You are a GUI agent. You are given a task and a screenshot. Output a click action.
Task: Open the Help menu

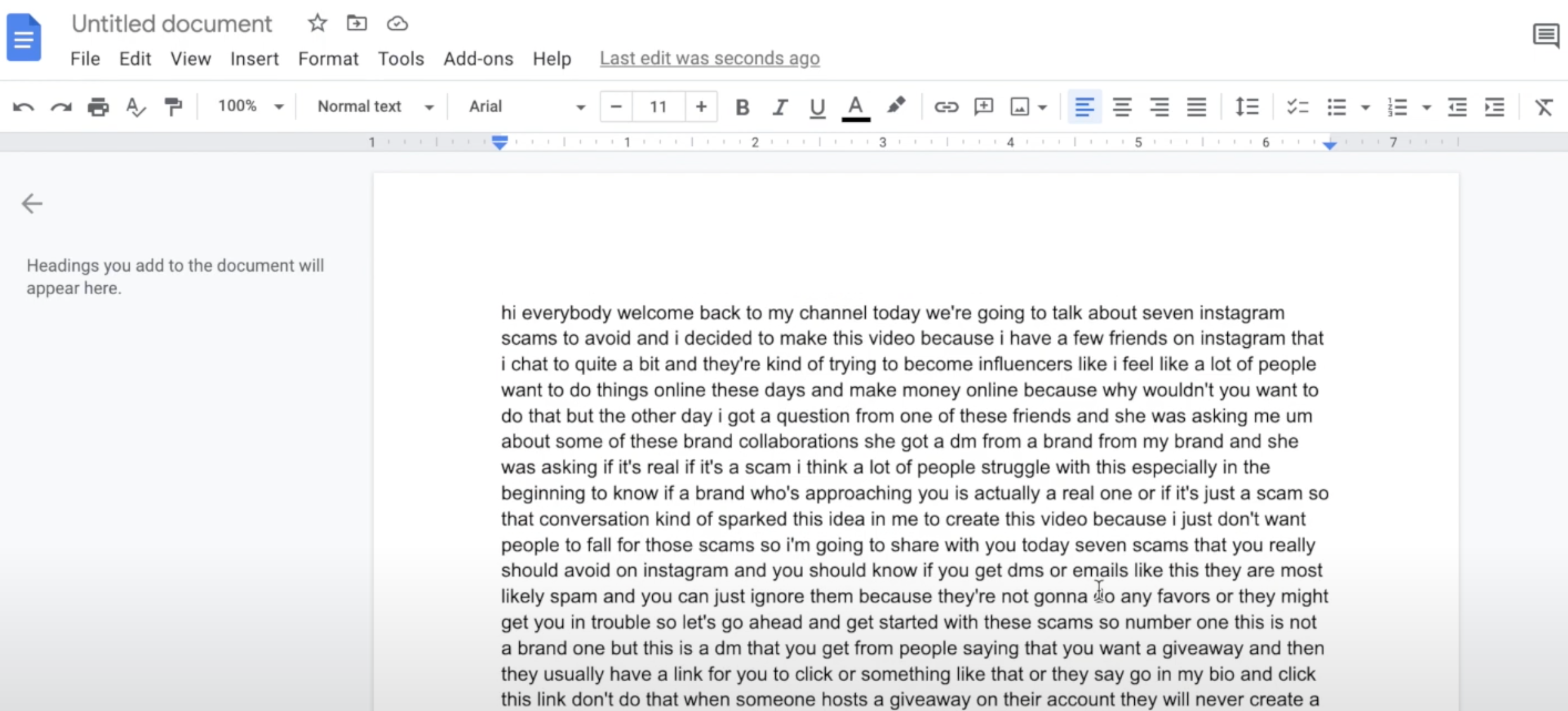click(x=552, y=59)
